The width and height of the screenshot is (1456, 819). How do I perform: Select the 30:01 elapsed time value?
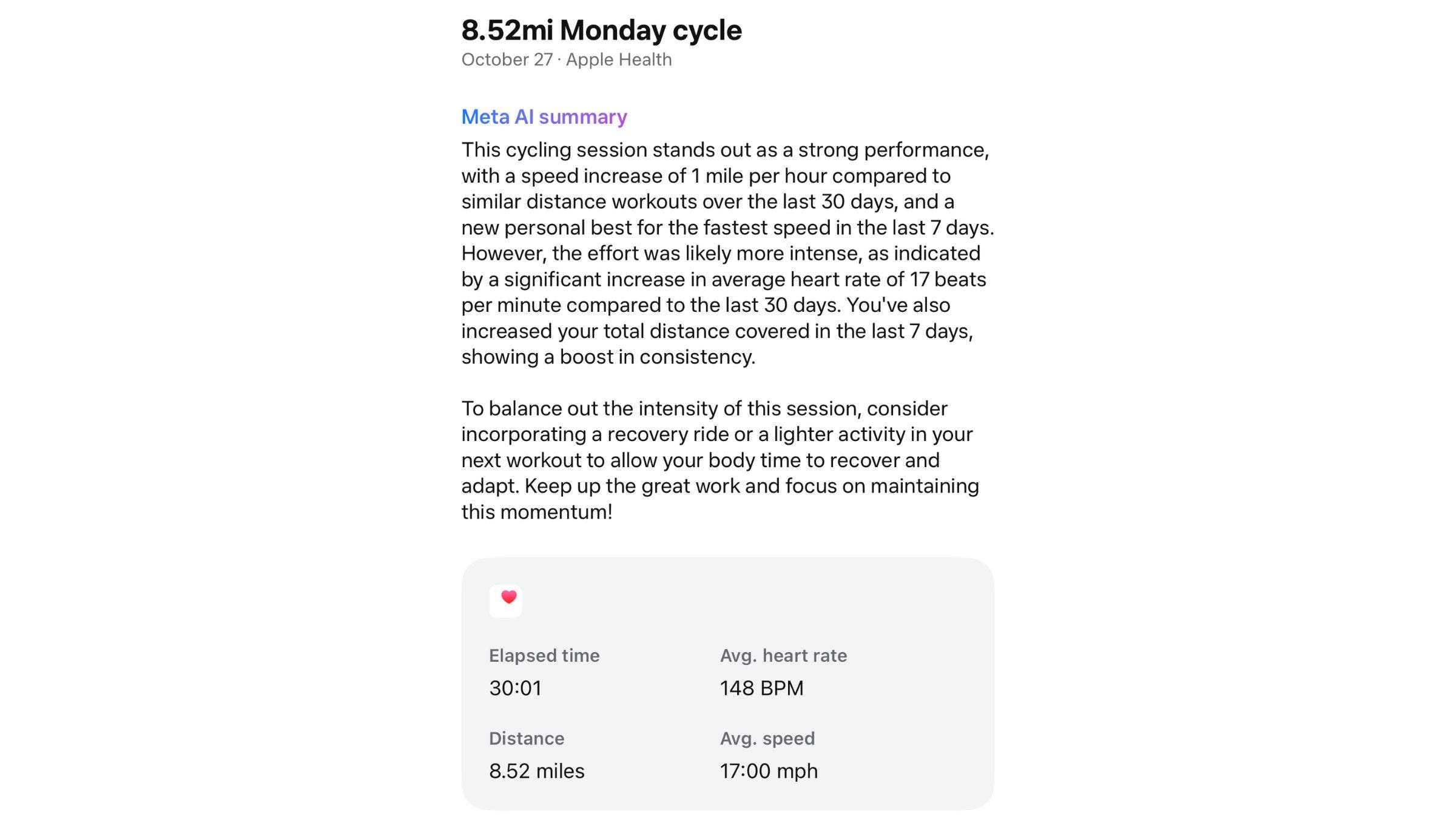[x=515, y=688]
